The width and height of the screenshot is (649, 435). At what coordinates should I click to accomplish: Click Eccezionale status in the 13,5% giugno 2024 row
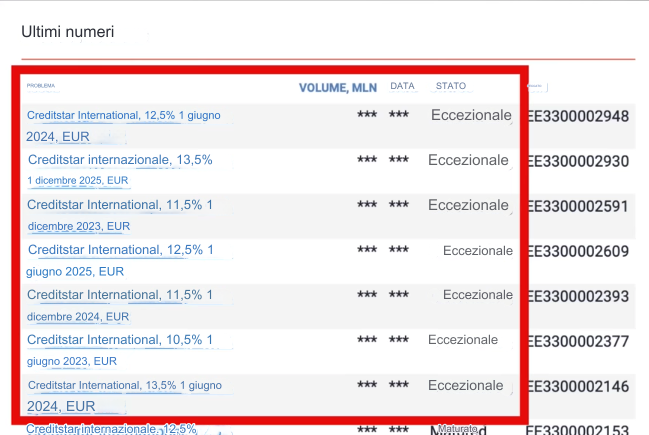click(466, 385)
